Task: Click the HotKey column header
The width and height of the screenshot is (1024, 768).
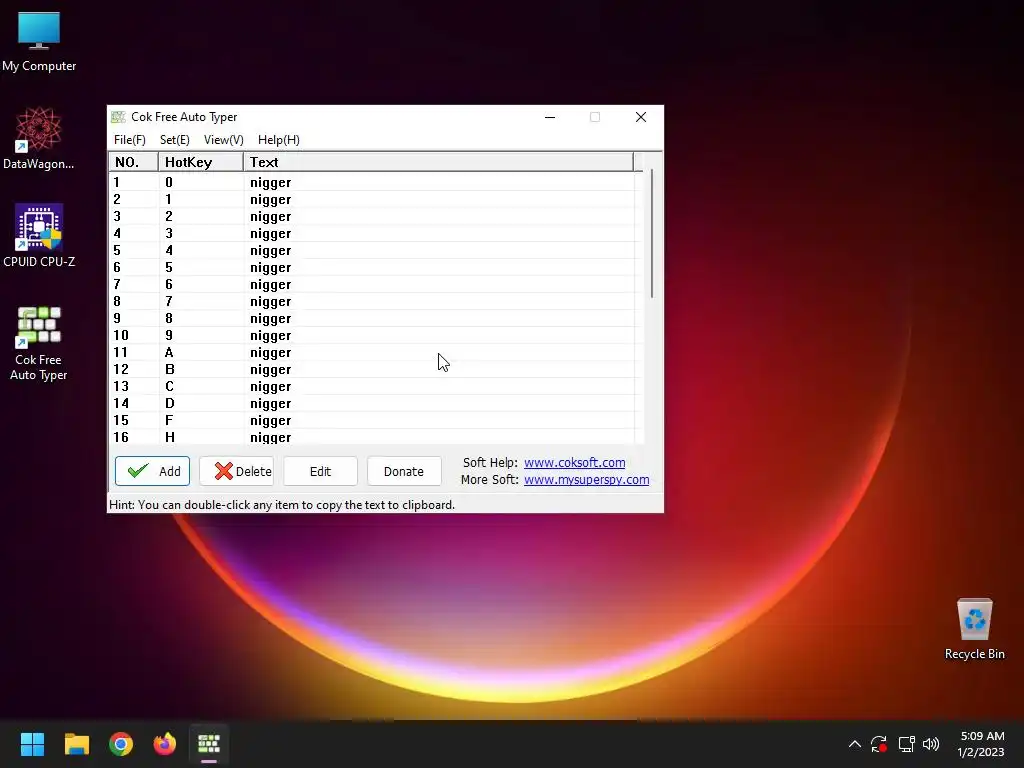Action: tap(201, 162)
